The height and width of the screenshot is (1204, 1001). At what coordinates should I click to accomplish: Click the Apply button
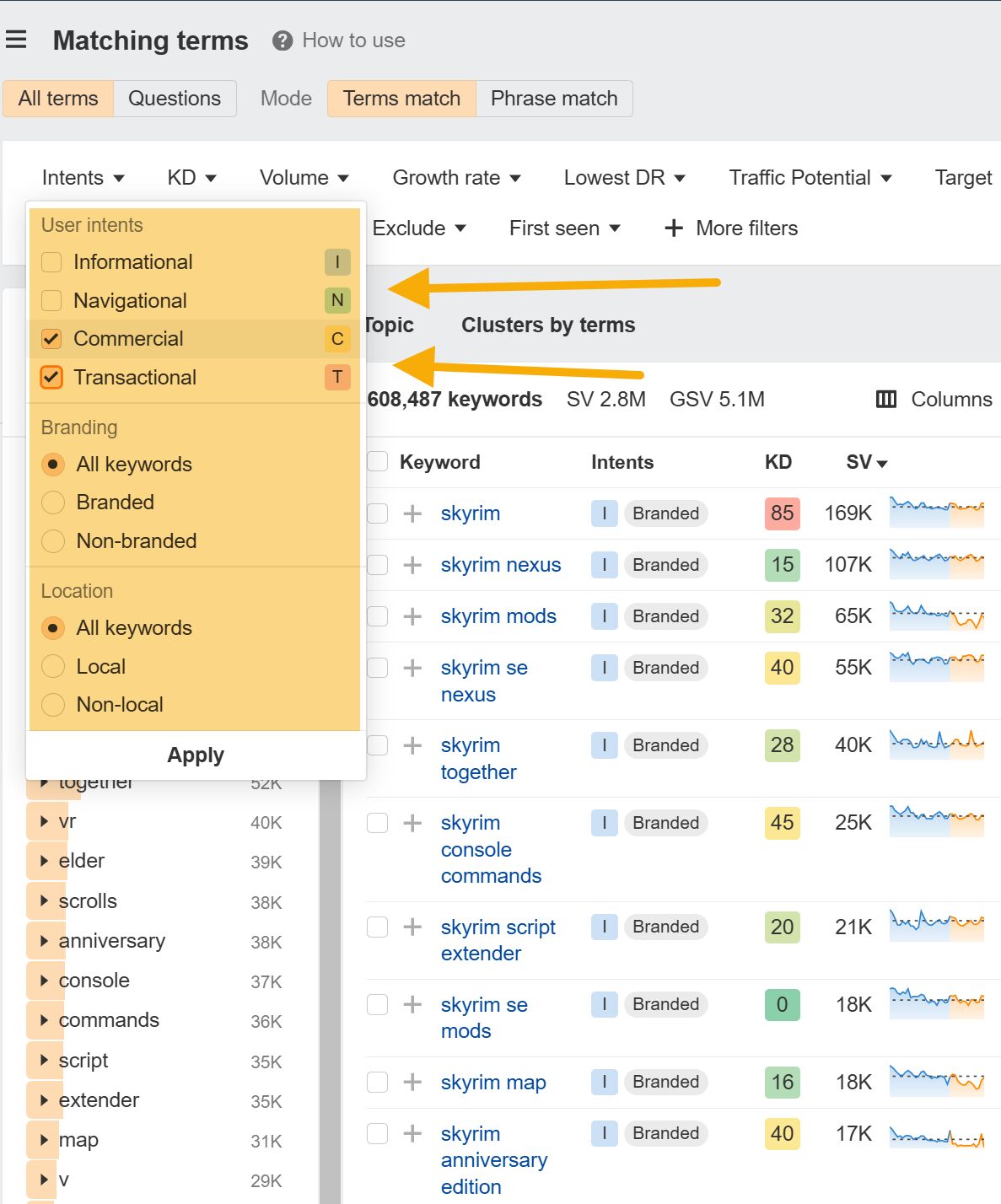195,755
